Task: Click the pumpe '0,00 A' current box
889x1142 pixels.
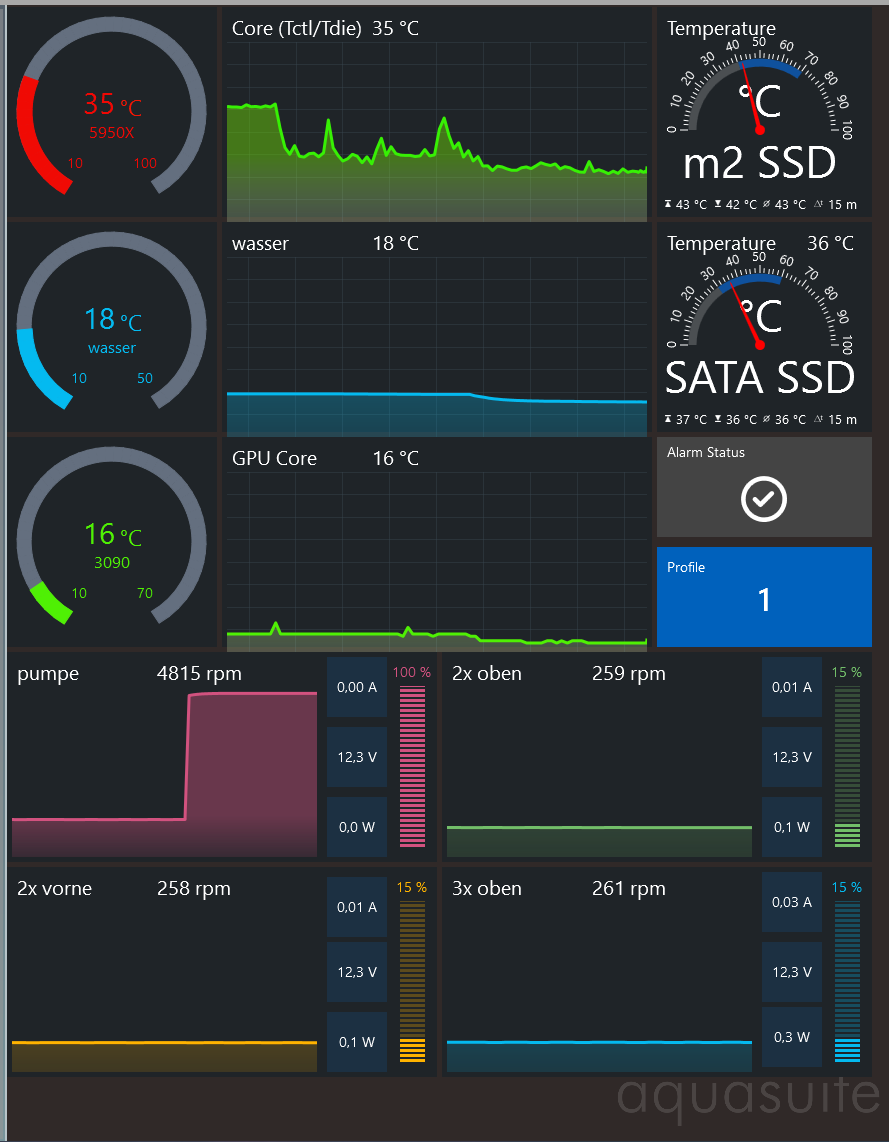Action: tap(357, 687)
